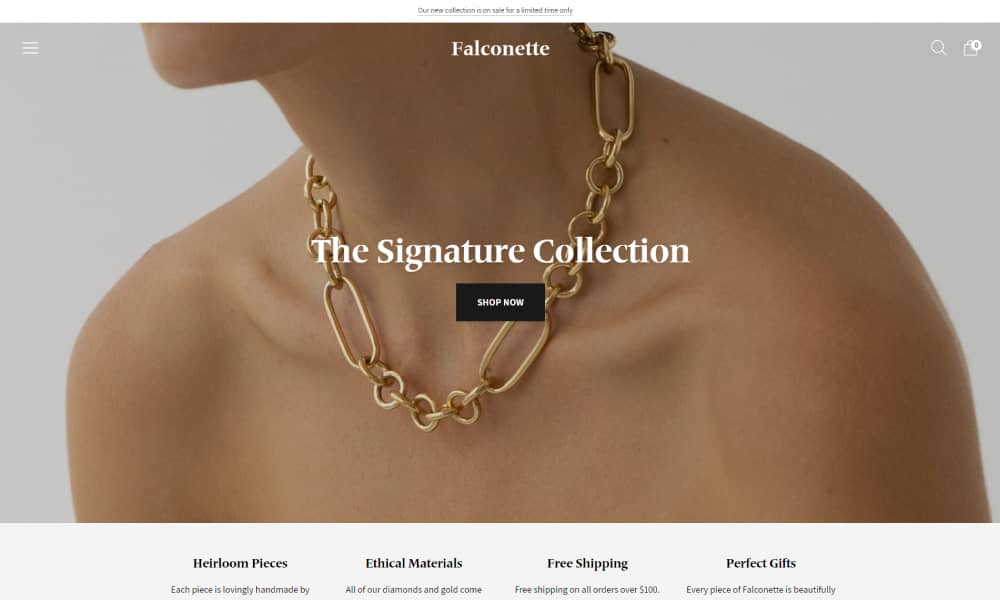The image size is (1000, 600).
Task: Click the Perfect Gifts heading
Action: click(760, 563)
